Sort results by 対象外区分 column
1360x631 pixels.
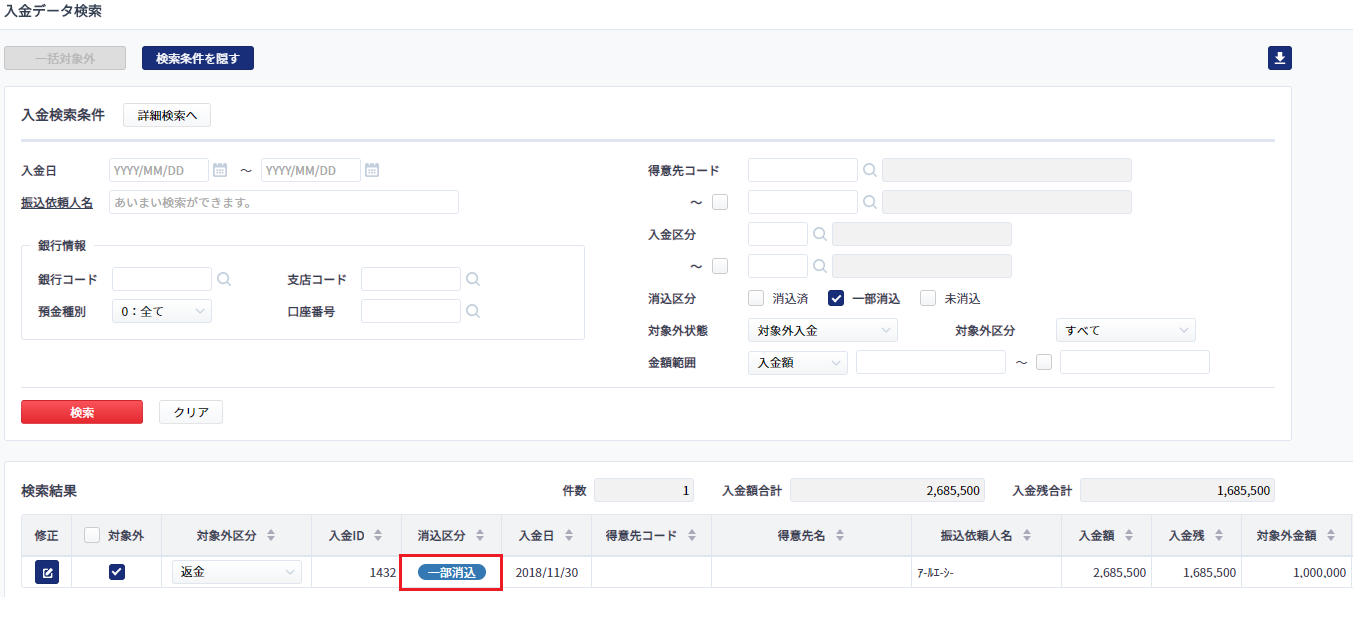coord(271,535)
